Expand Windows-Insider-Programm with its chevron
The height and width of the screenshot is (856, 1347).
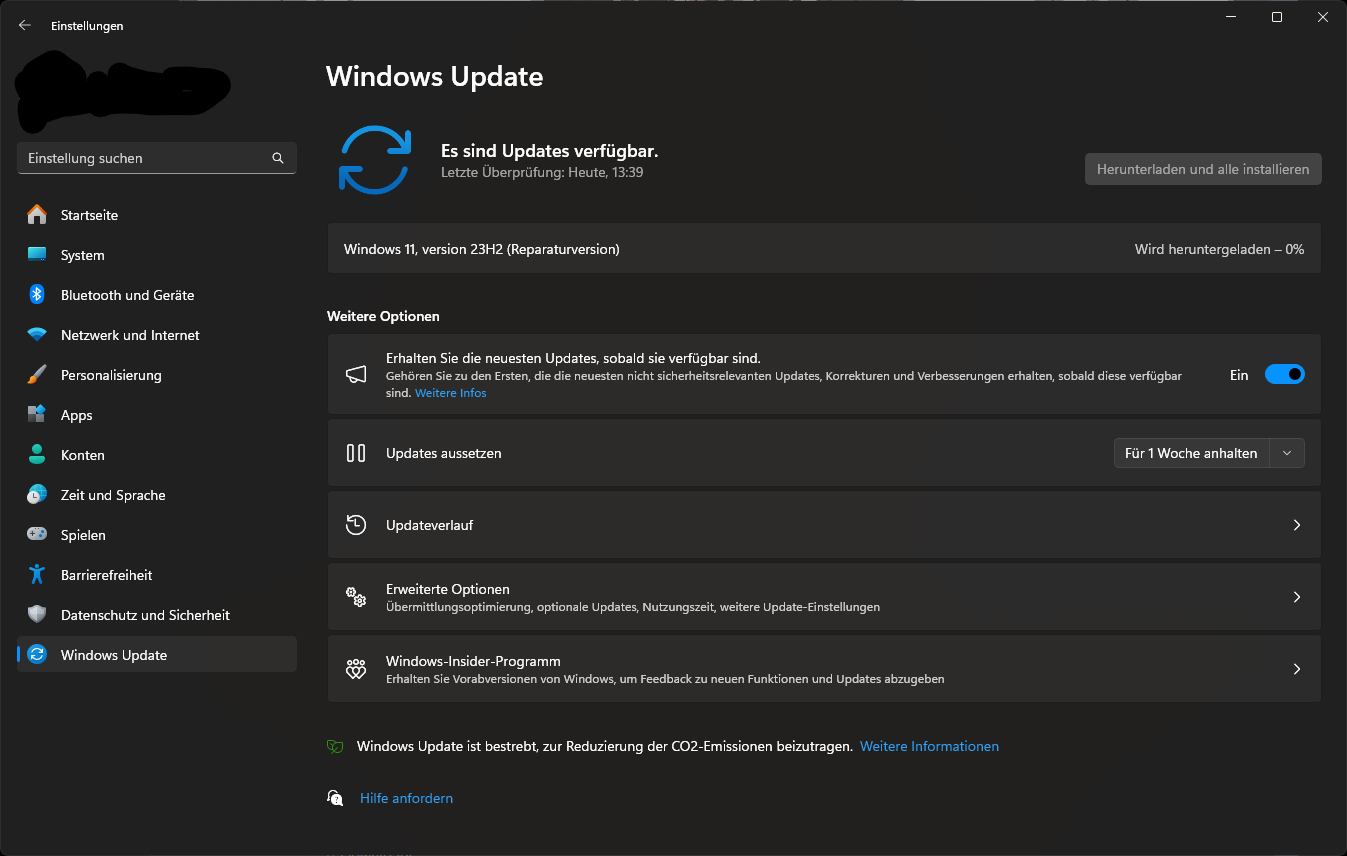tap(1297, 669)
